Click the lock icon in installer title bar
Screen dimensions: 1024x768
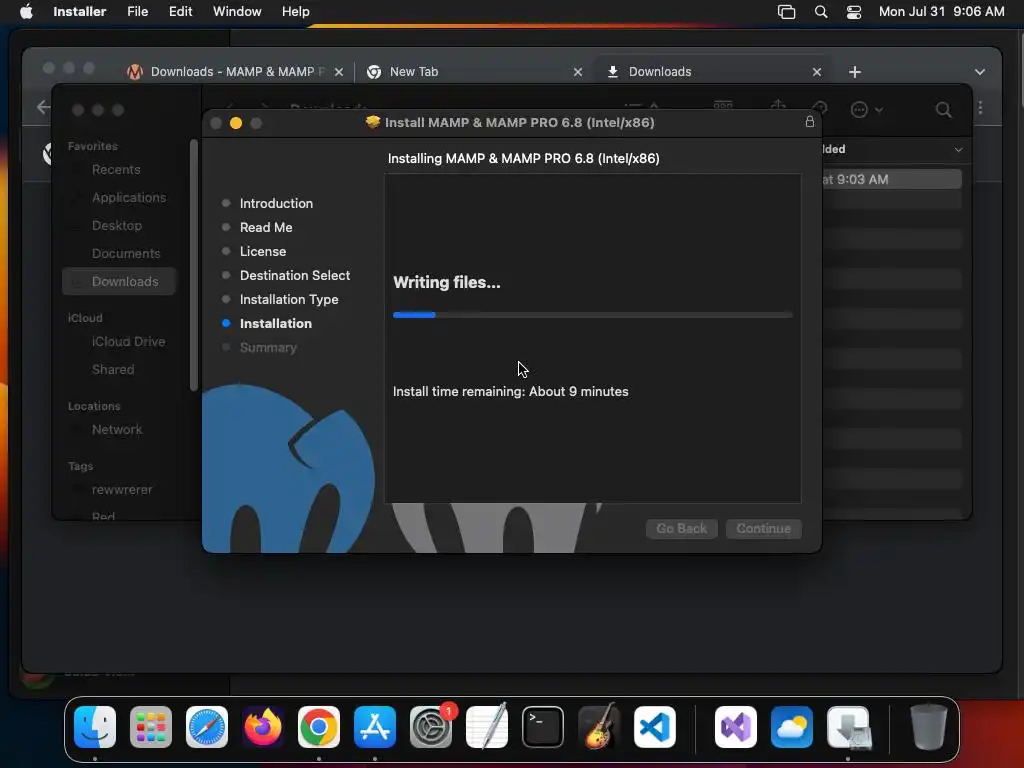810,121
